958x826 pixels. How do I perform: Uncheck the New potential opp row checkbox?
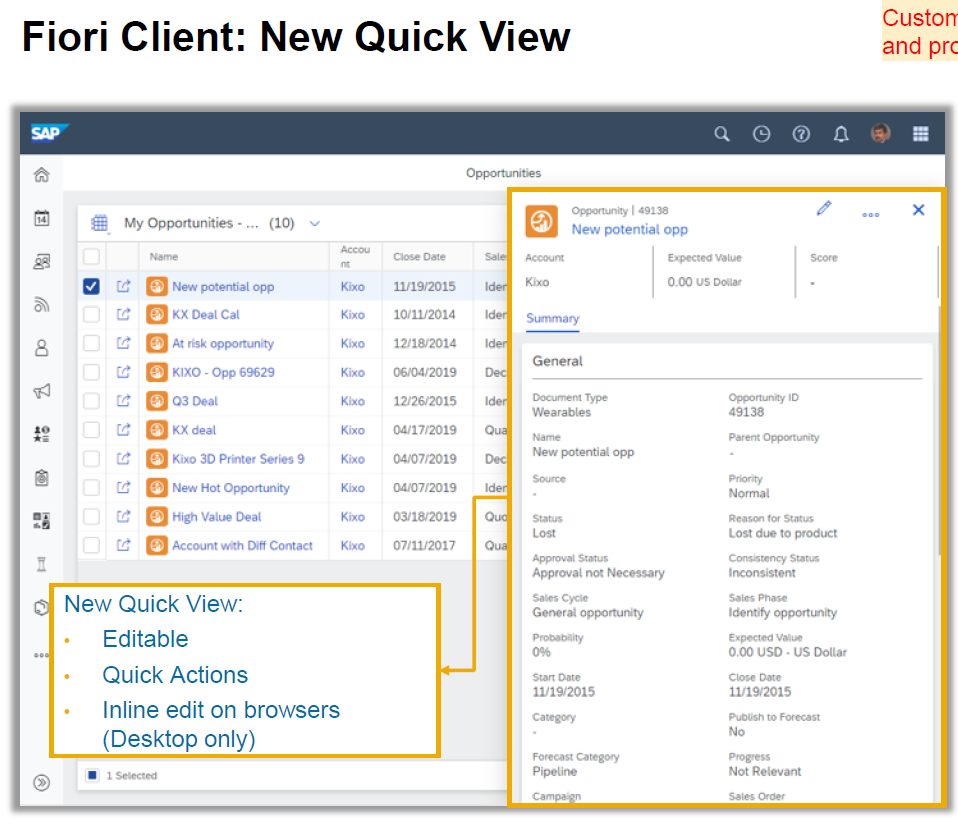92,286
